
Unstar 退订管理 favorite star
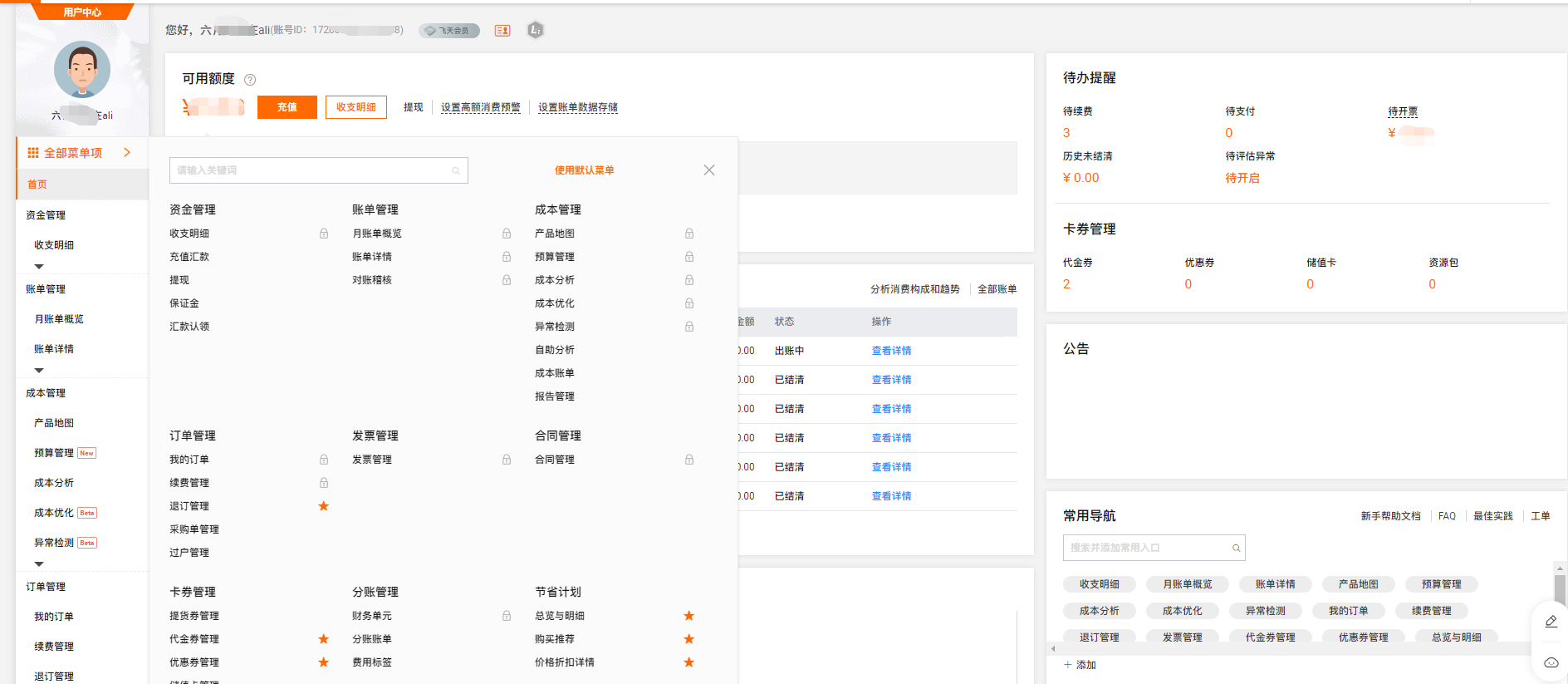coord(324,506)
